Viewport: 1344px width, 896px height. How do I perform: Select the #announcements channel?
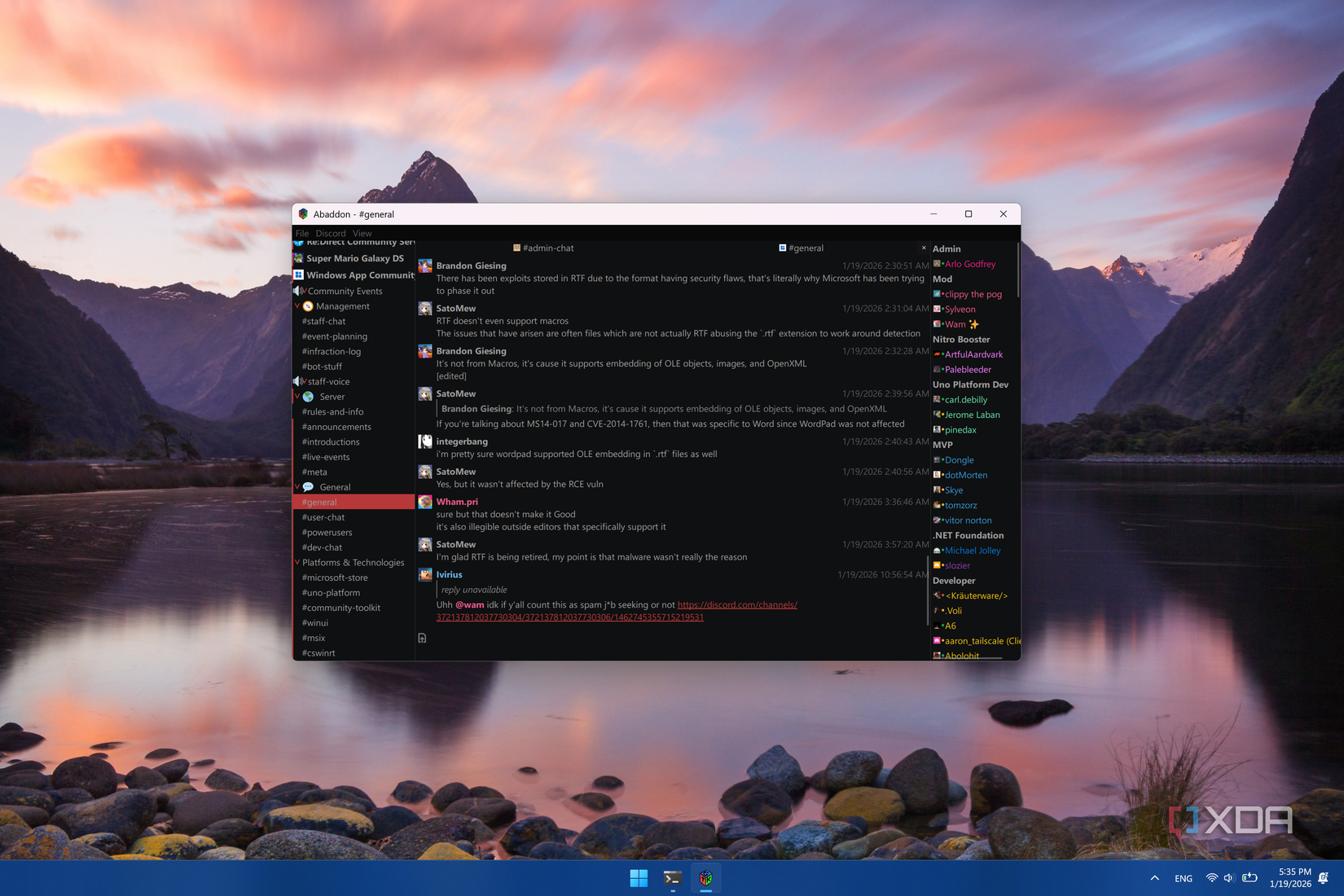coord(336,427)
